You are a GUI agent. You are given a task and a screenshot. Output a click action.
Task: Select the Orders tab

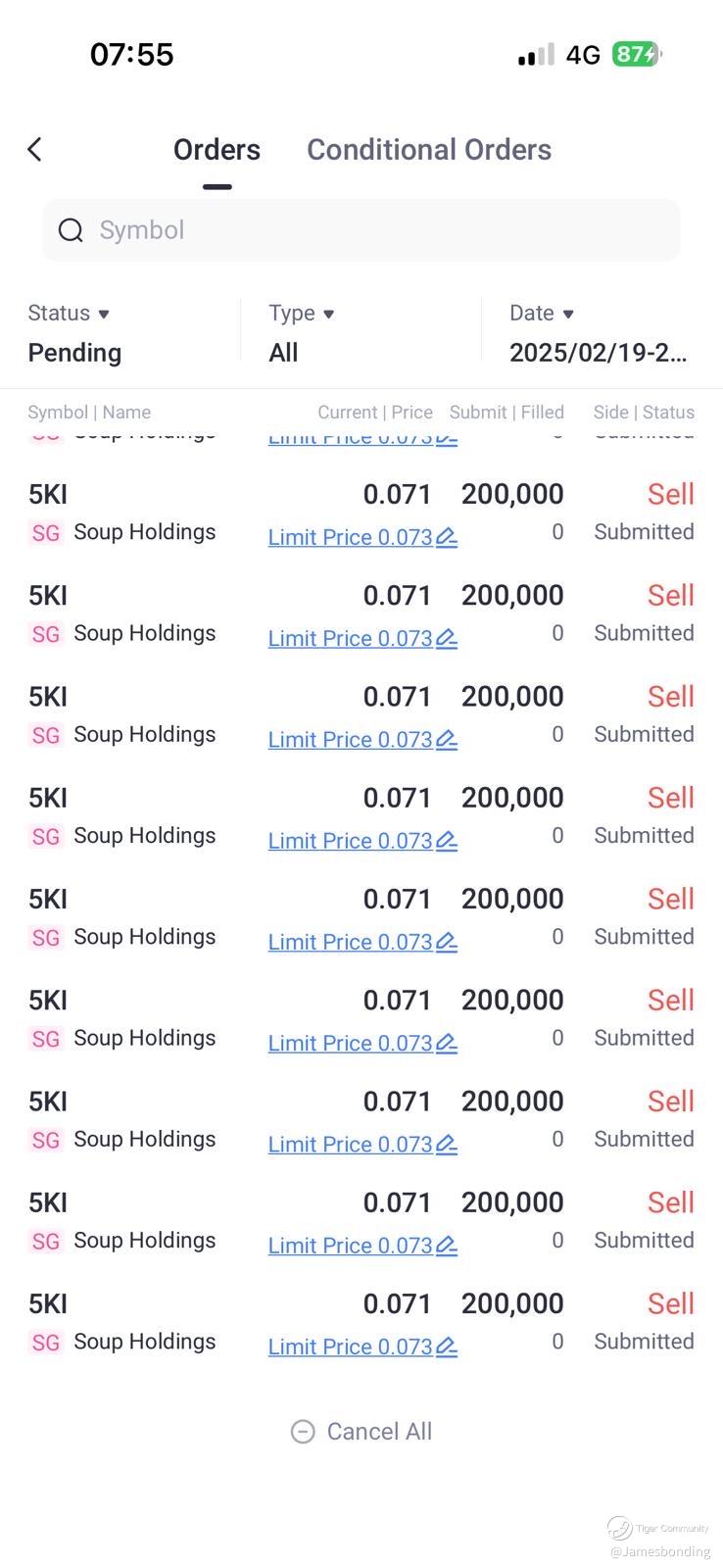click(217, 150)
